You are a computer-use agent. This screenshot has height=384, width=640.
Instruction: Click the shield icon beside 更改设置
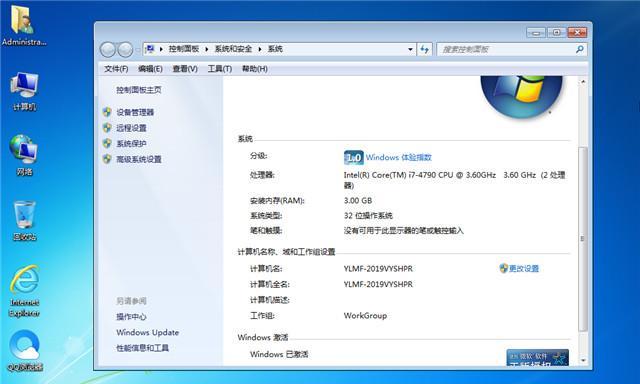pyautogui.click(x=504, y=268)
